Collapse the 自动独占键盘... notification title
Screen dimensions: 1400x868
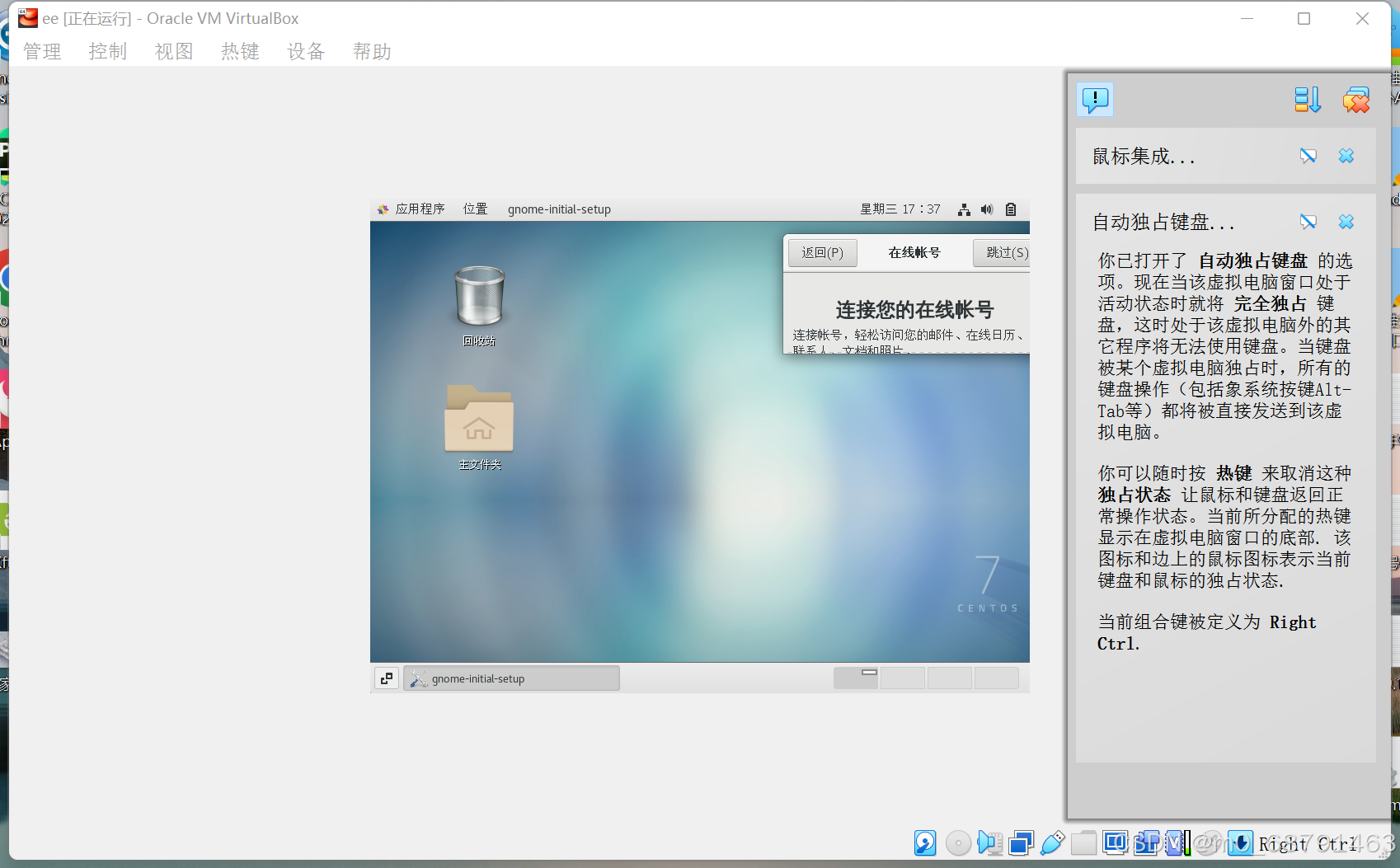(x=1163, y=223)
